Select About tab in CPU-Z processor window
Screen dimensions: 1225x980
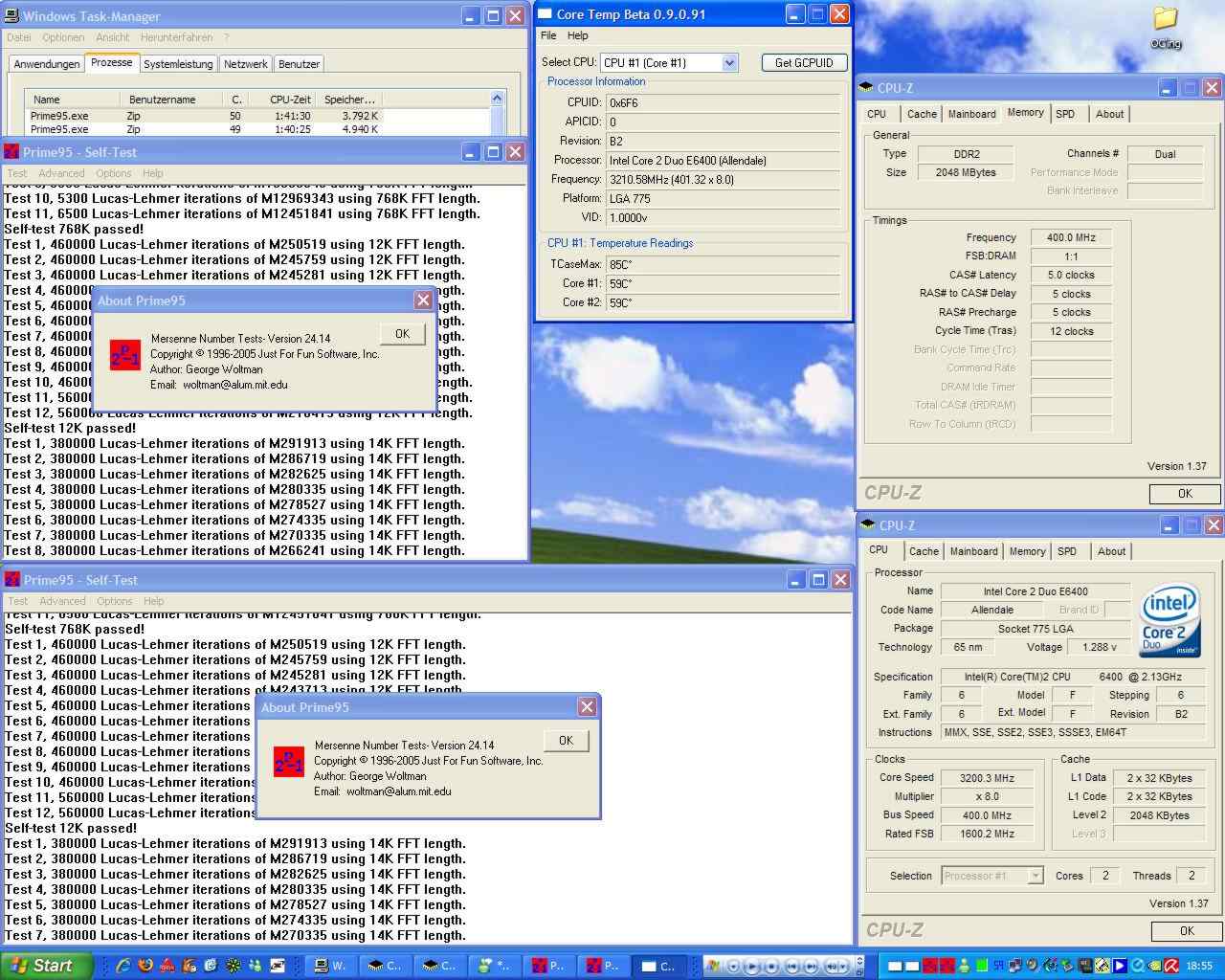1111,551
